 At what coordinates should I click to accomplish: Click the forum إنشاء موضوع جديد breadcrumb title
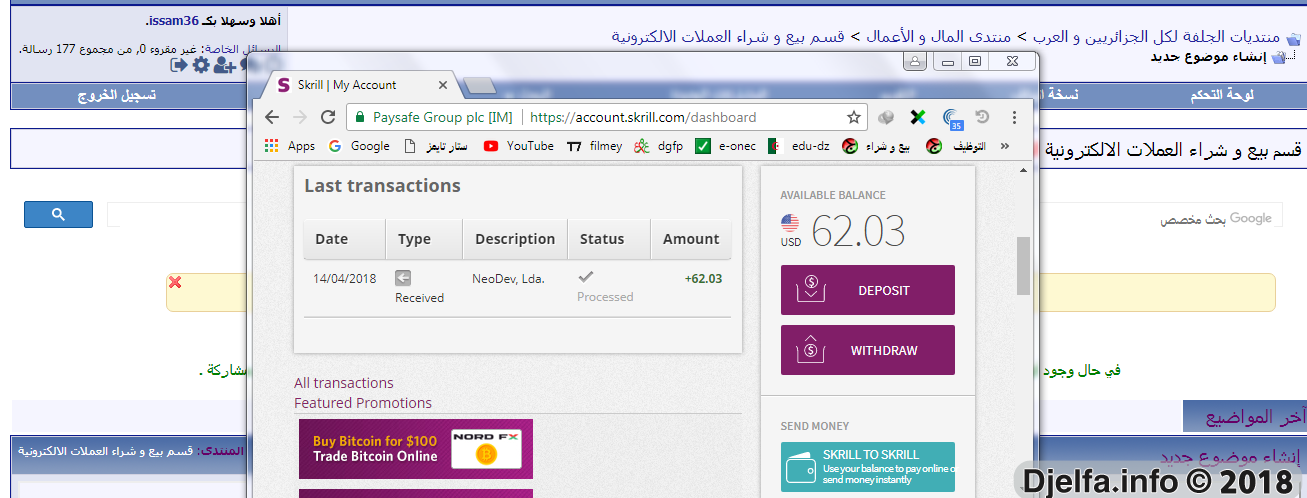[1208, 57]
